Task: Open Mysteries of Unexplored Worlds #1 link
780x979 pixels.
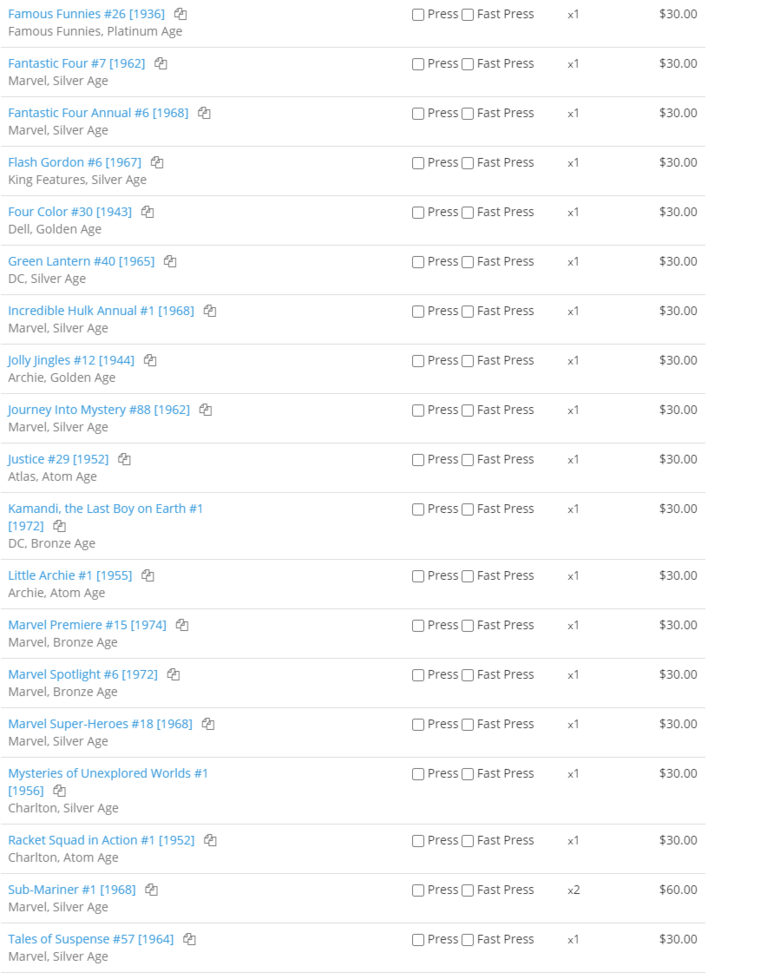Action: tap(107, 782)
